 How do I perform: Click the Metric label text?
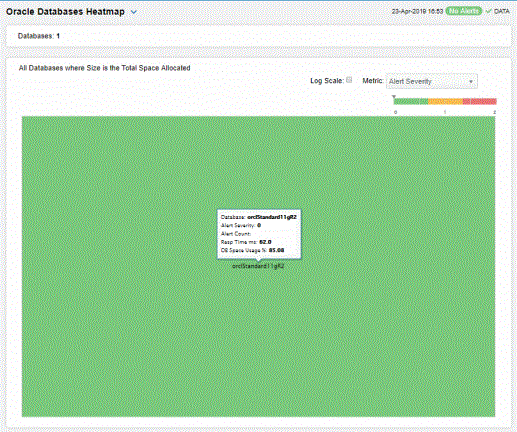click(372, 81)
